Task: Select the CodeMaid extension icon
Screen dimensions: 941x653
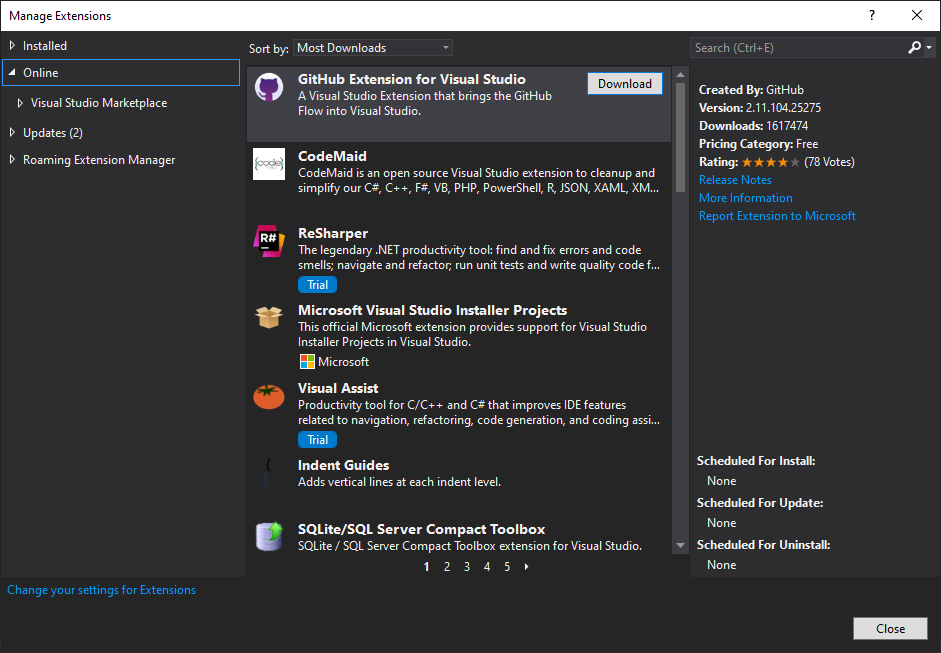Action: [x=268, y=164]
